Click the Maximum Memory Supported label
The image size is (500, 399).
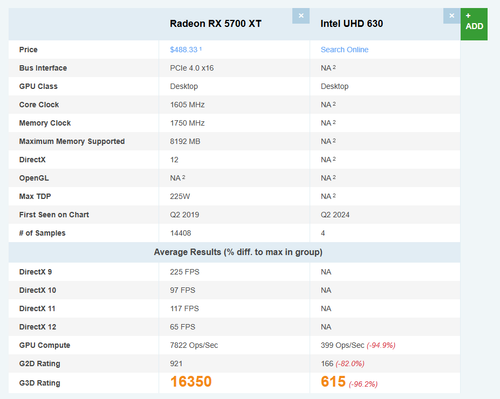pos(72,141)
